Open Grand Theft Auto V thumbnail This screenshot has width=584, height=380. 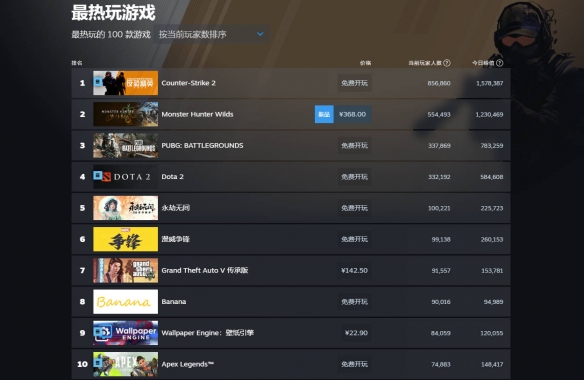[x=126, y=270]
